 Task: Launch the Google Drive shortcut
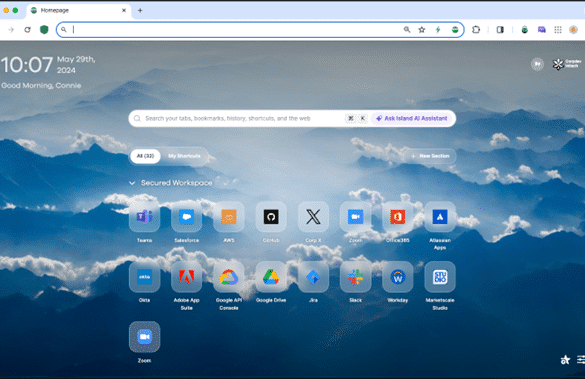(x=271, y=277)
